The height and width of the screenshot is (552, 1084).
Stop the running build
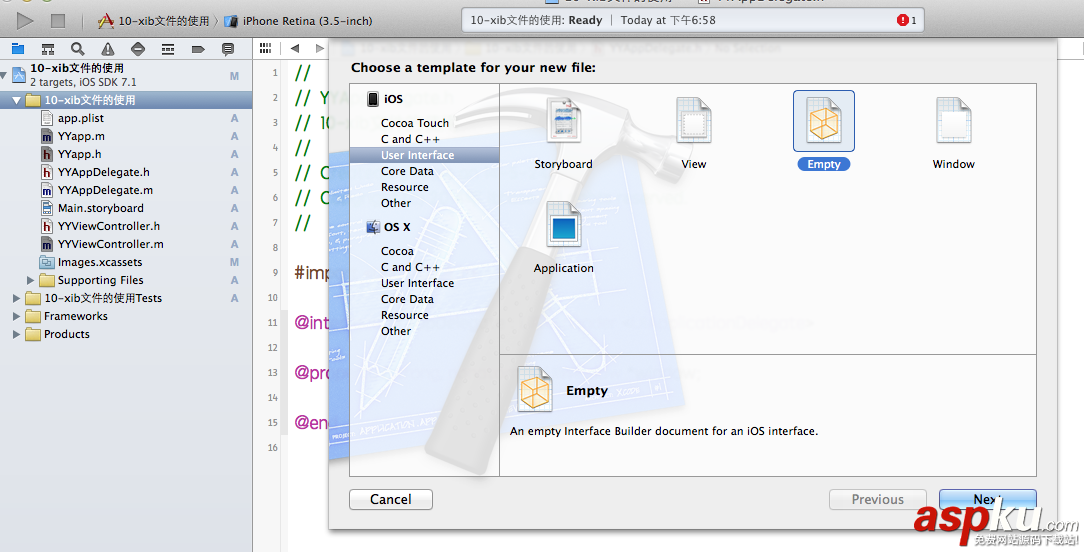[58, 21]
